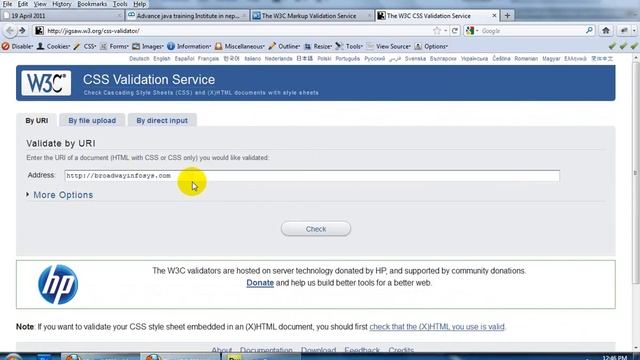Click the Address input field
This screenshot has width=640, height=360.
(x=312, y=176)
